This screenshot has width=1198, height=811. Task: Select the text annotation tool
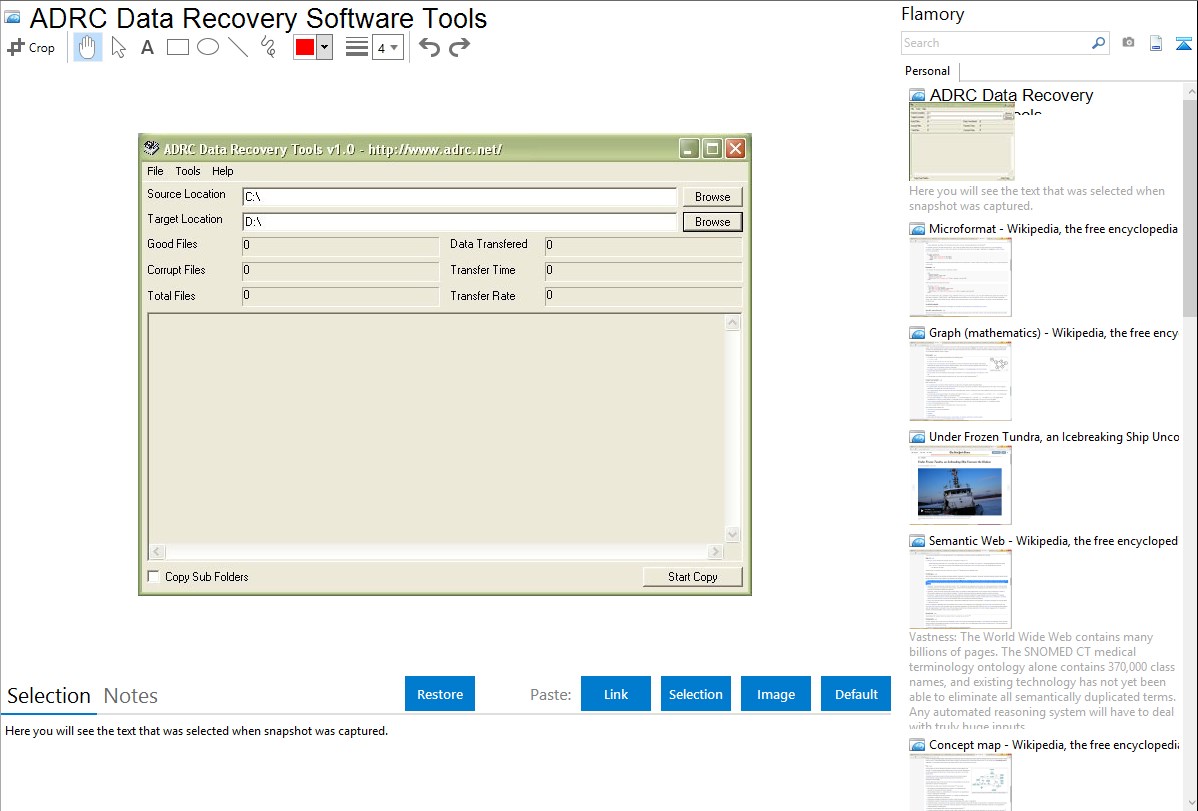147,47
